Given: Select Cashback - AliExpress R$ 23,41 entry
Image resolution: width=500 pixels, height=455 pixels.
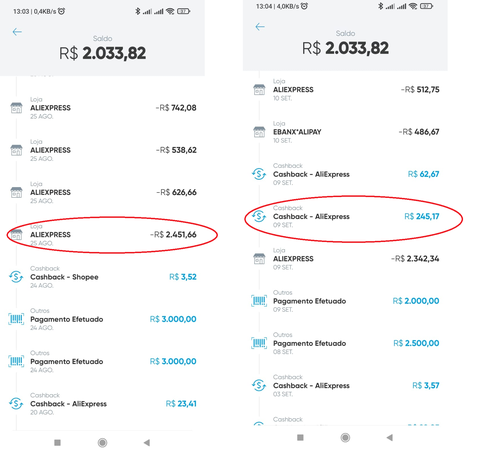Looking at the screenshot, I should coord(103,404).
